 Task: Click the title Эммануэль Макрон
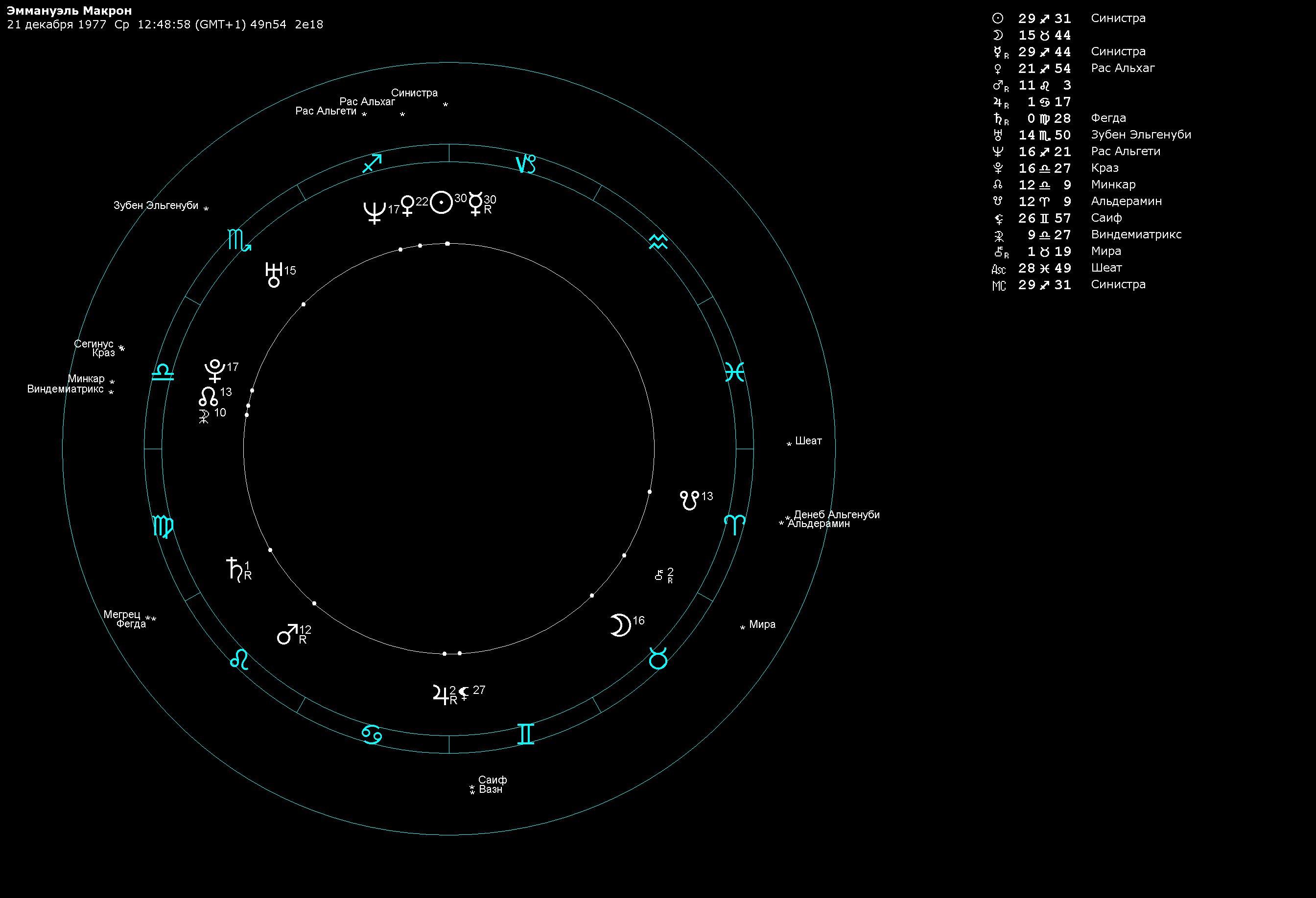(69, 10)
